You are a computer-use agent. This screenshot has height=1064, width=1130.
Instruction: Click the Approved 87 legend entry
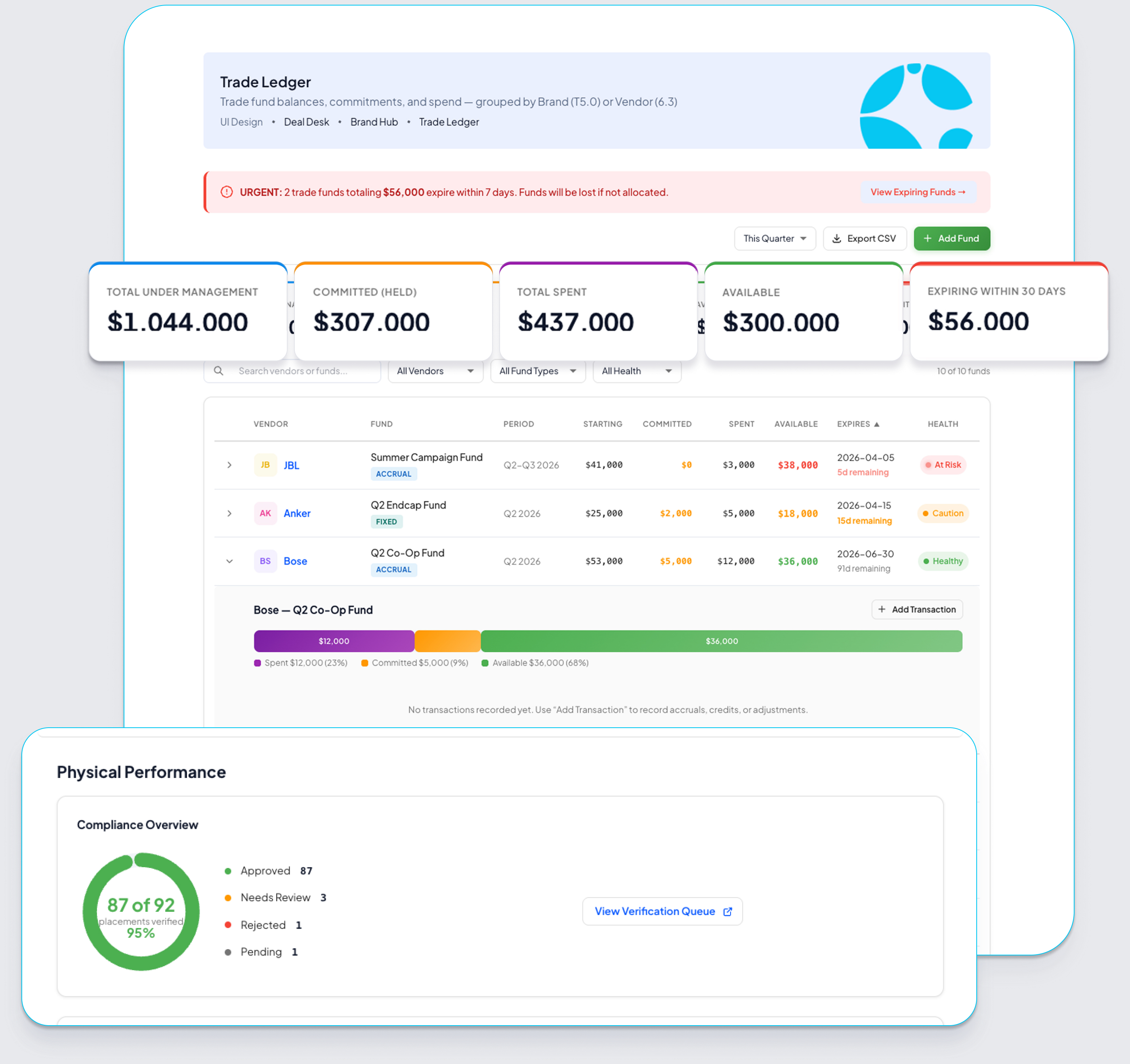pos(269,871)
